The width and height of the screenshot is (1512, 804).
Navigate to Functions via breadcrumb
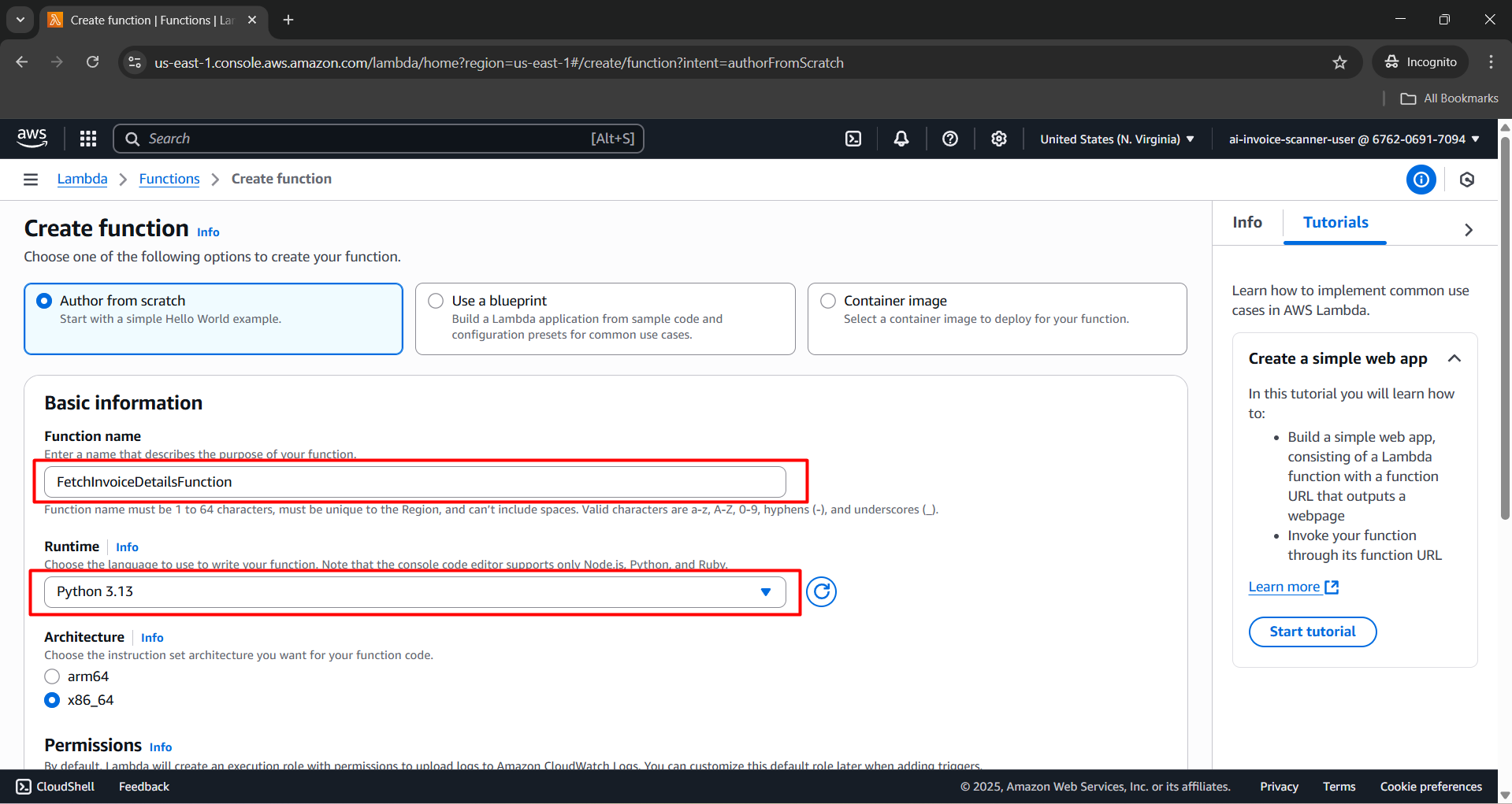(x=169, y=179)
